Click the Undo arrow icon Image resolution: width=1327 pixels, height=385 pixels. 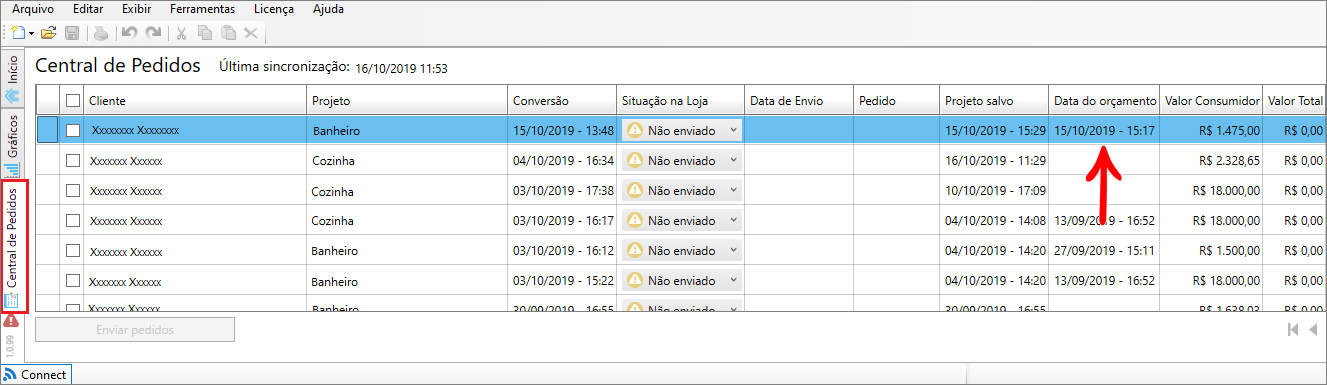pyautogui.click(x=129, y=33)
